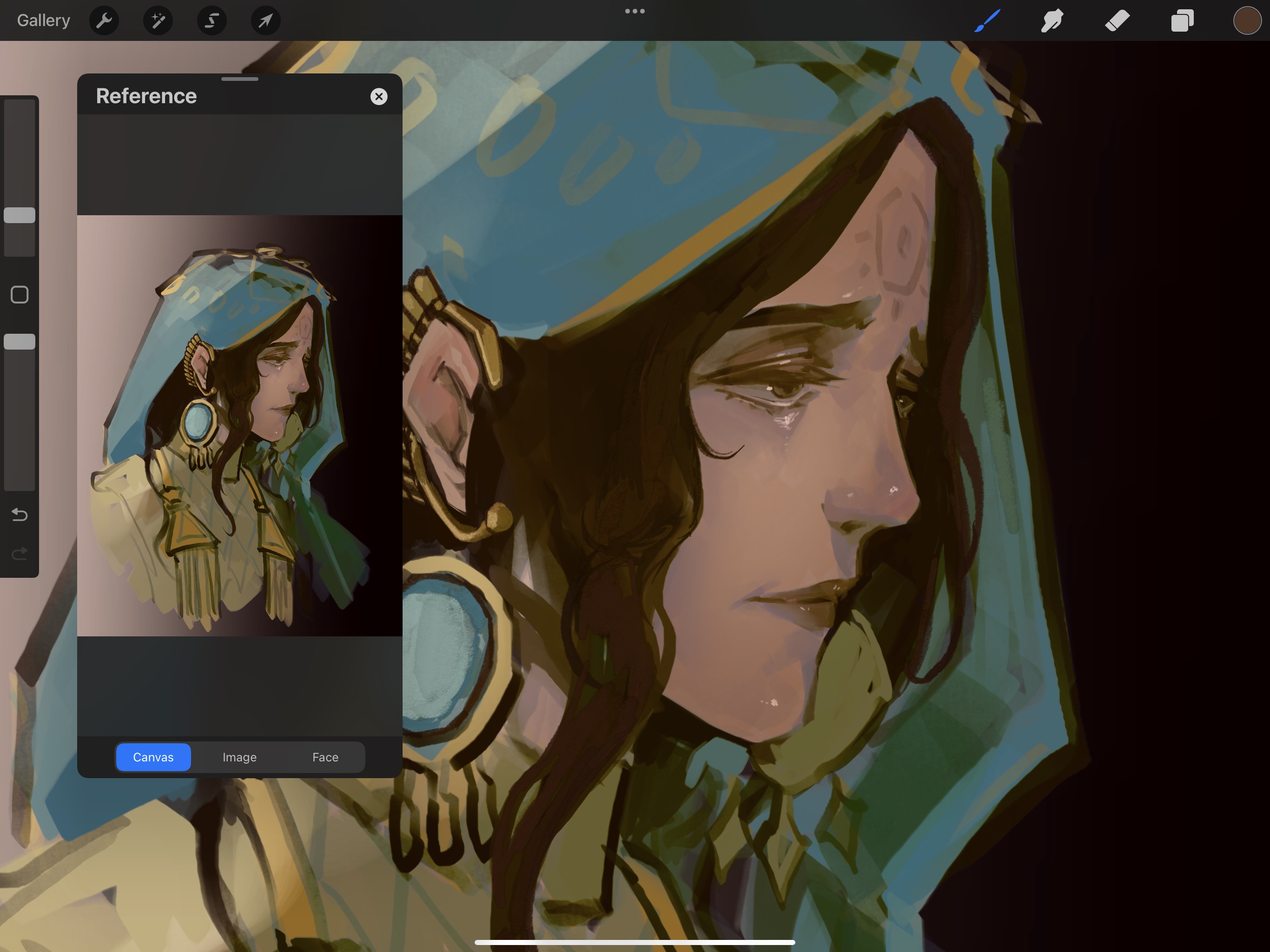Activate the Transform arrow tool
1270x952 pixels.
[x=265, y=20]
